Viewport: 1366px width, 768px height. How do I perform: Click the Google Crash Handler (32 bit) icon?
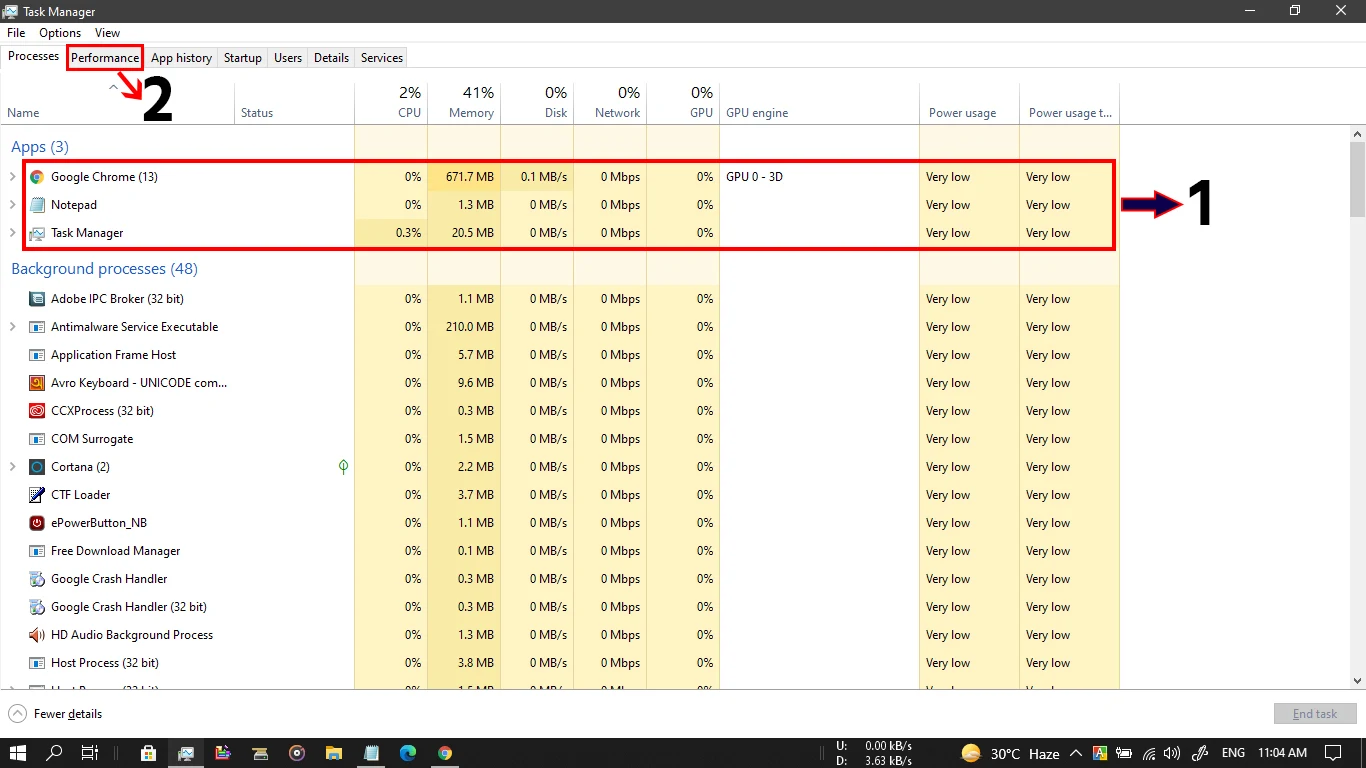point(37,607)
